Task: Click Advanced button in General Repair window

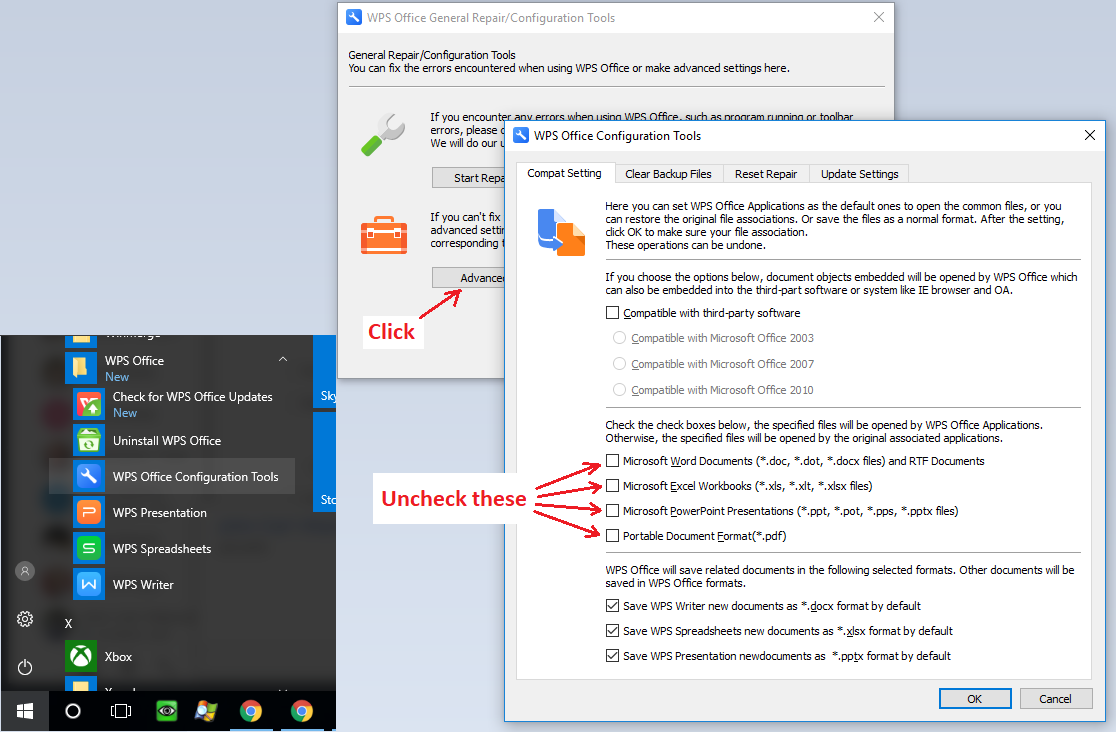Action: click(x=468, y=278)
